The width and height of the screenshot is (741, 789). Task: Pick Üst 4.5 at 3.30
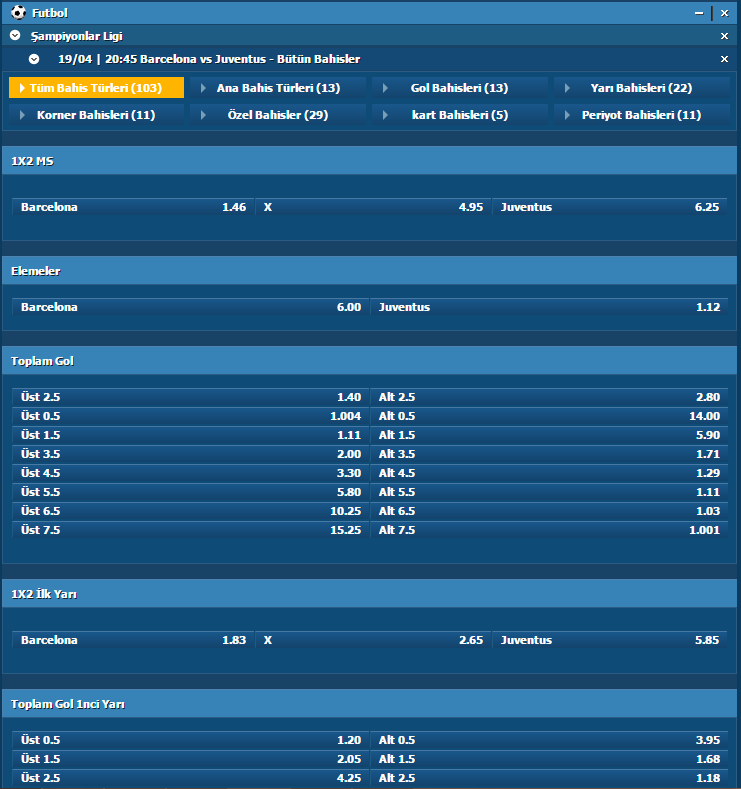pos(191,473)
